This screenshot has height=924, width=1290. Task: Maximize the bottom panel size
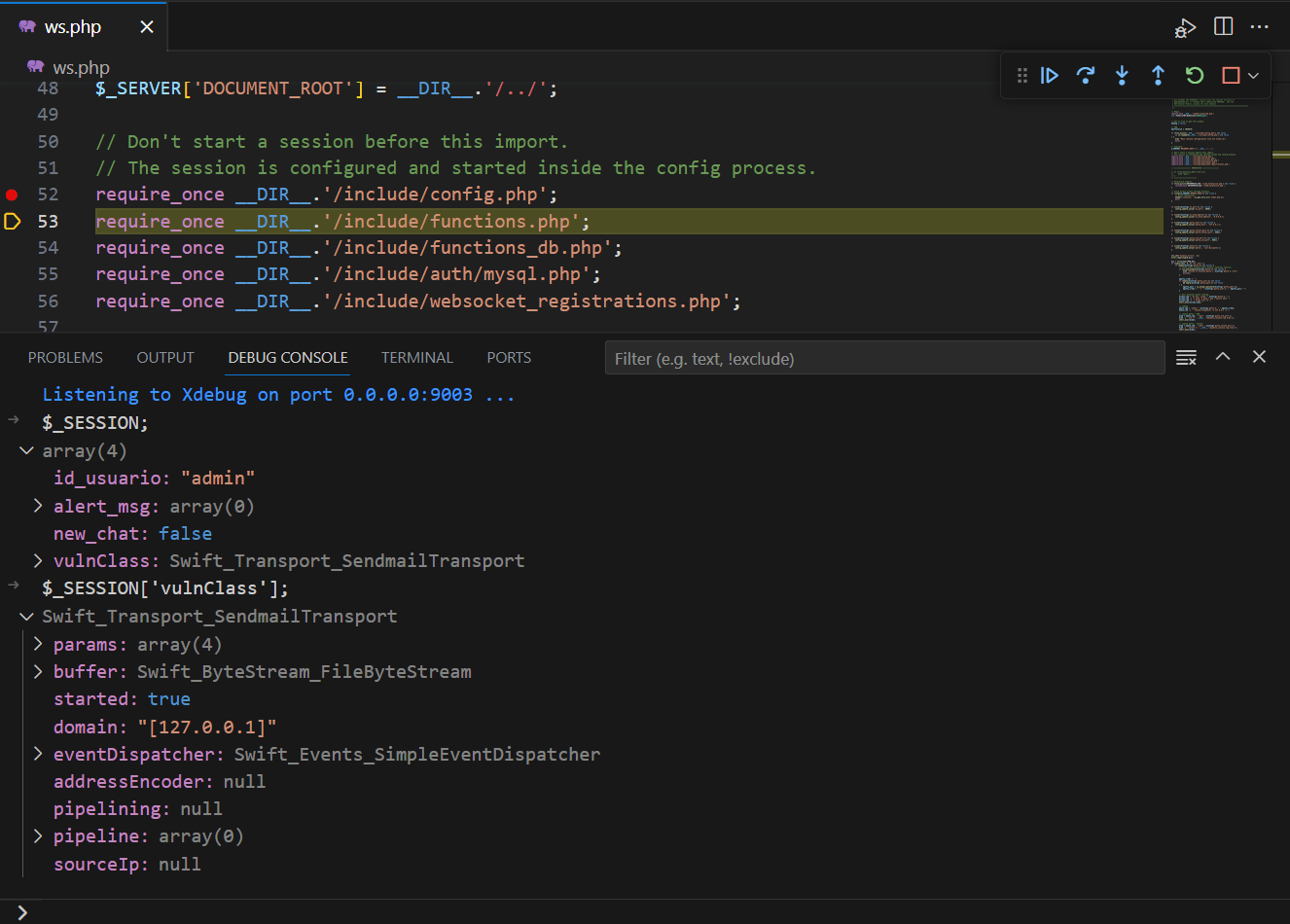coord(1223,357)
